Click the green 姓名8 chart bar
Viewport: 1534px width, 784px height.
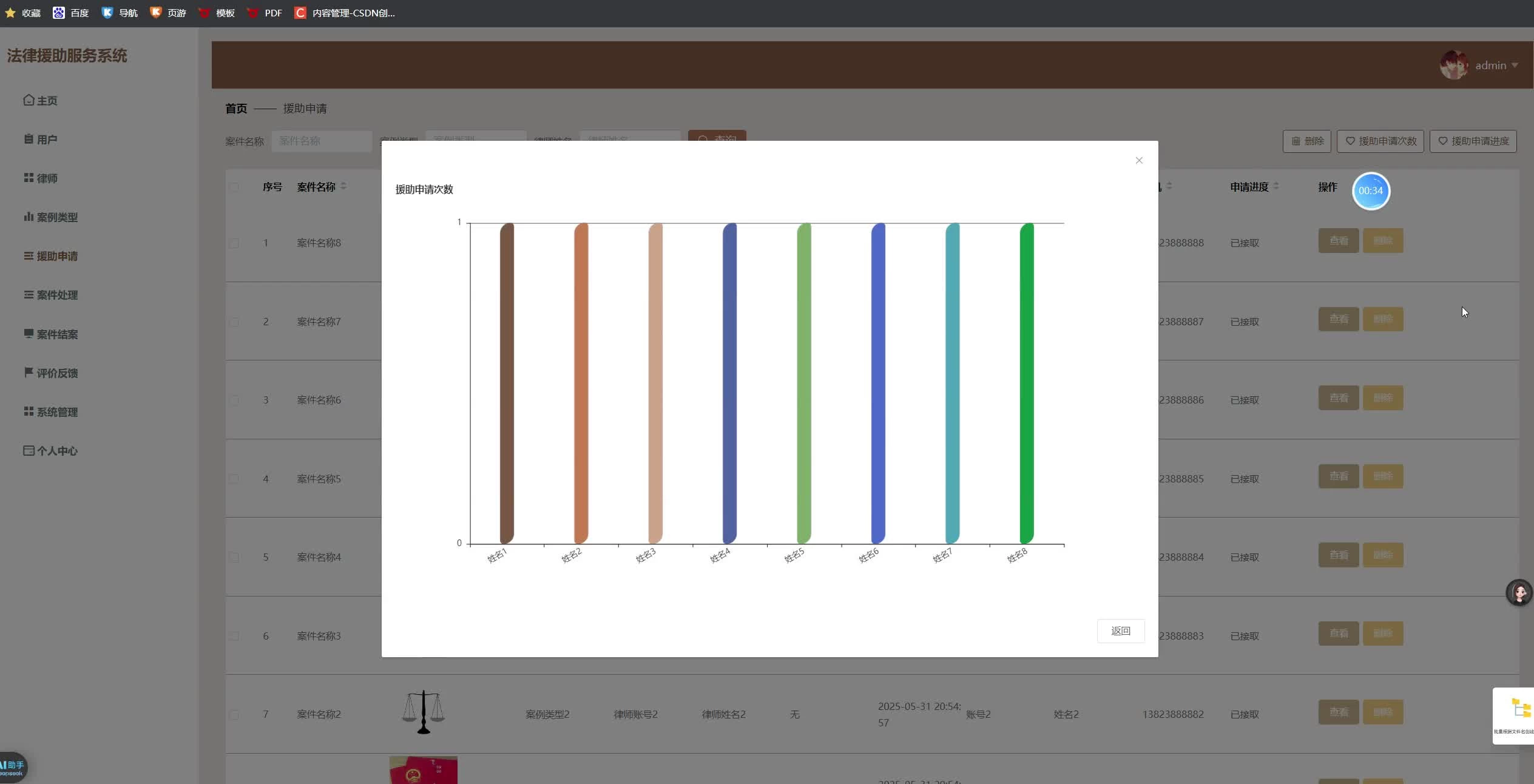pos(1026,382)
